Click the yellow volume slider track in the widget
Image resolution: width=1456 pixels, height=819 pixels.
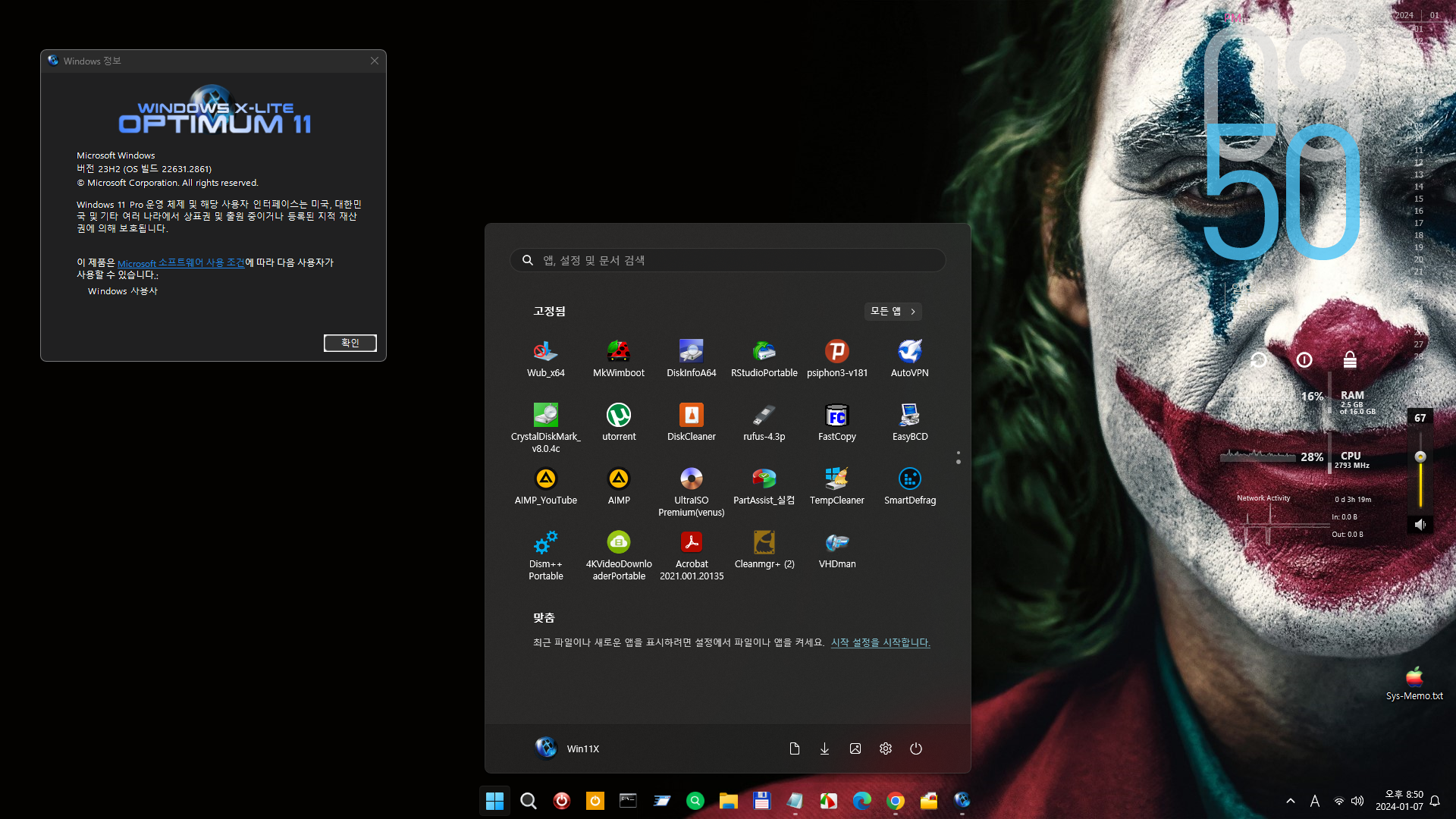point(1420,484)
